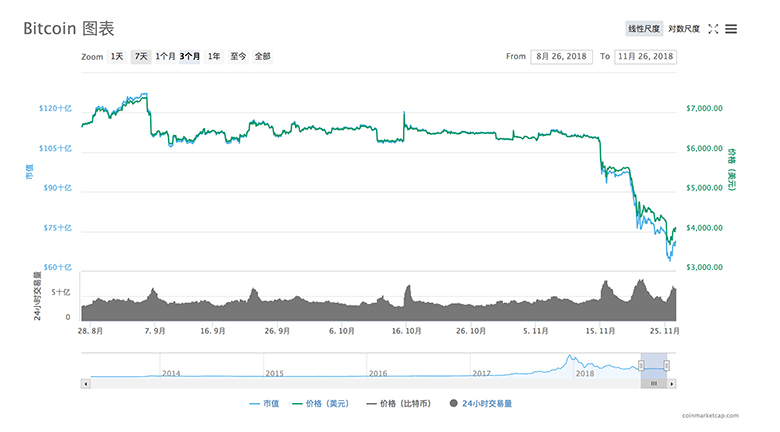Image resolution: width=780 pixels, height=432 pixels.
Task: Click the 2016 label in navigator
Action: point(378,373)
